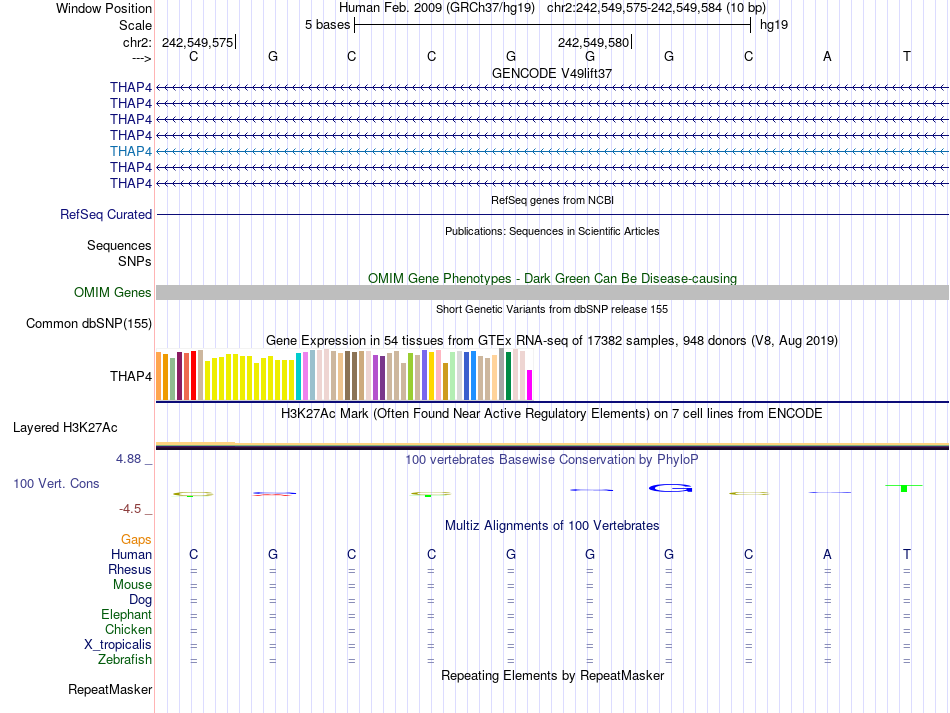Click the Multiz Alignments of 100 Vertebrates title
950x713 pixels.
[x=552, y=526]
